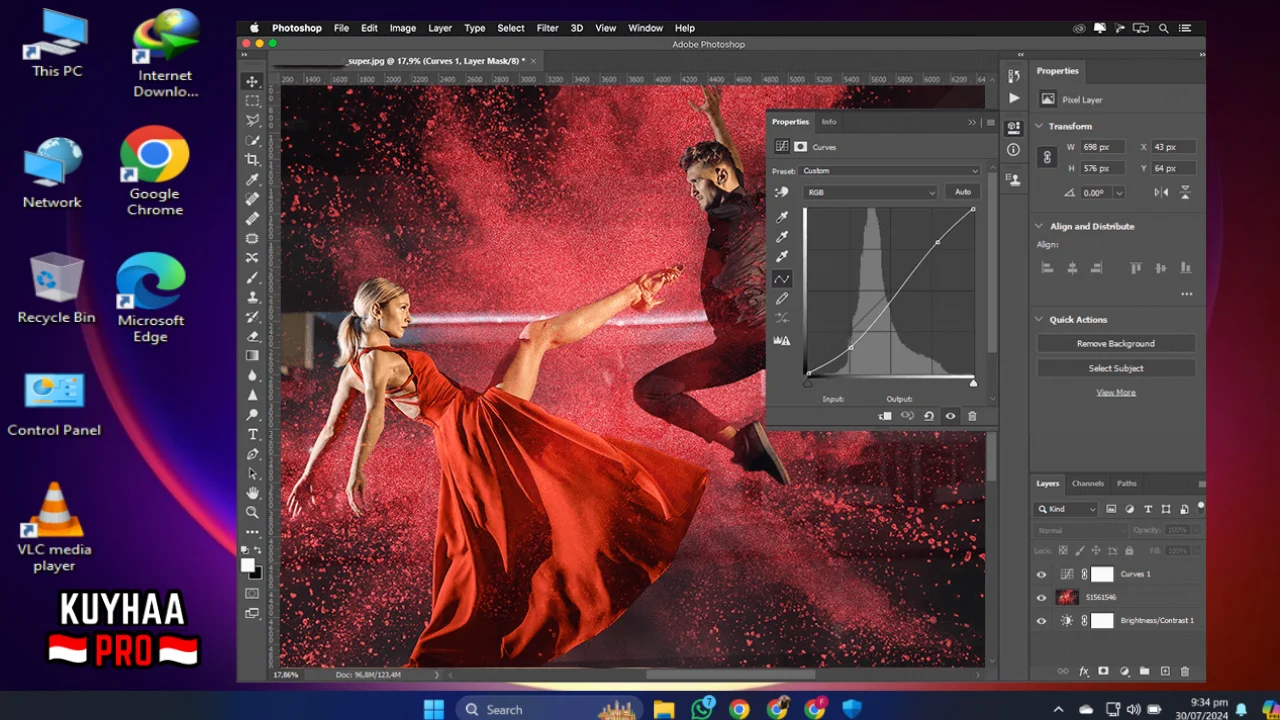1280x720 pixels.
Task: Show more align options ellipsis
Action: (1186, 294)
